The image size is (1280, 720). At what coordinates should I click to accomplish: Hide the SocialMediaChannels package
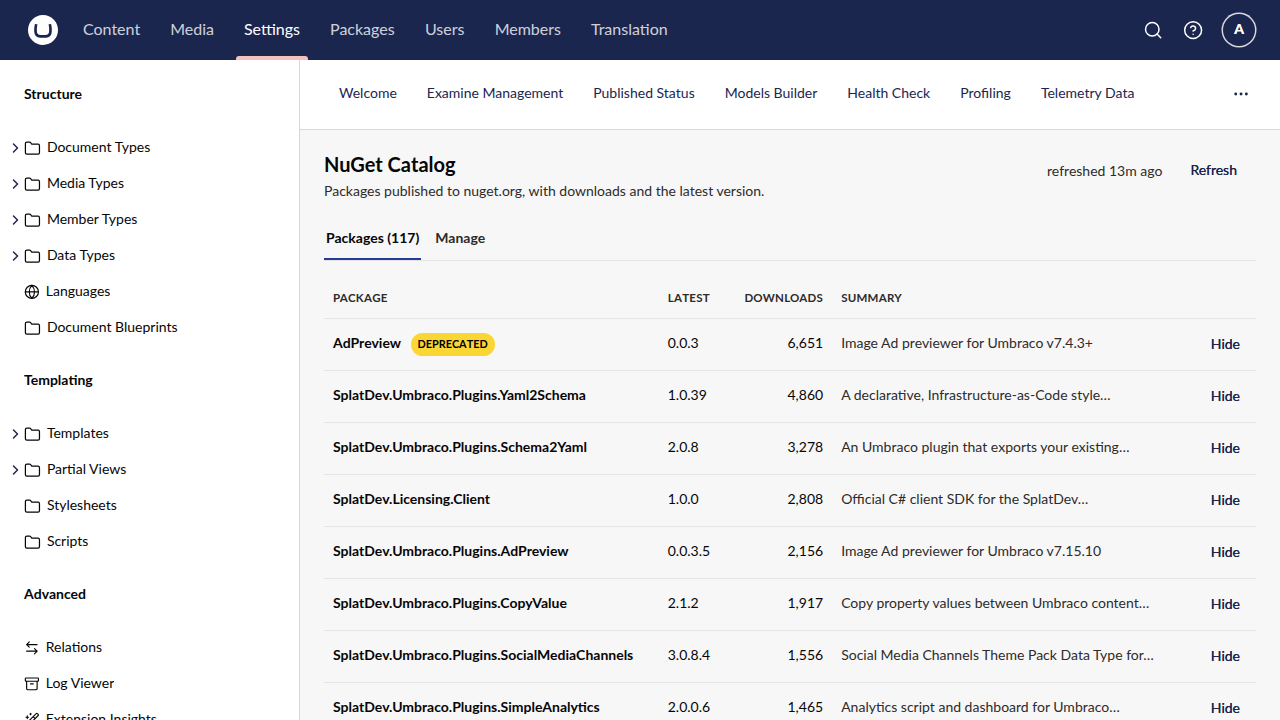(x=1225, y=656)
